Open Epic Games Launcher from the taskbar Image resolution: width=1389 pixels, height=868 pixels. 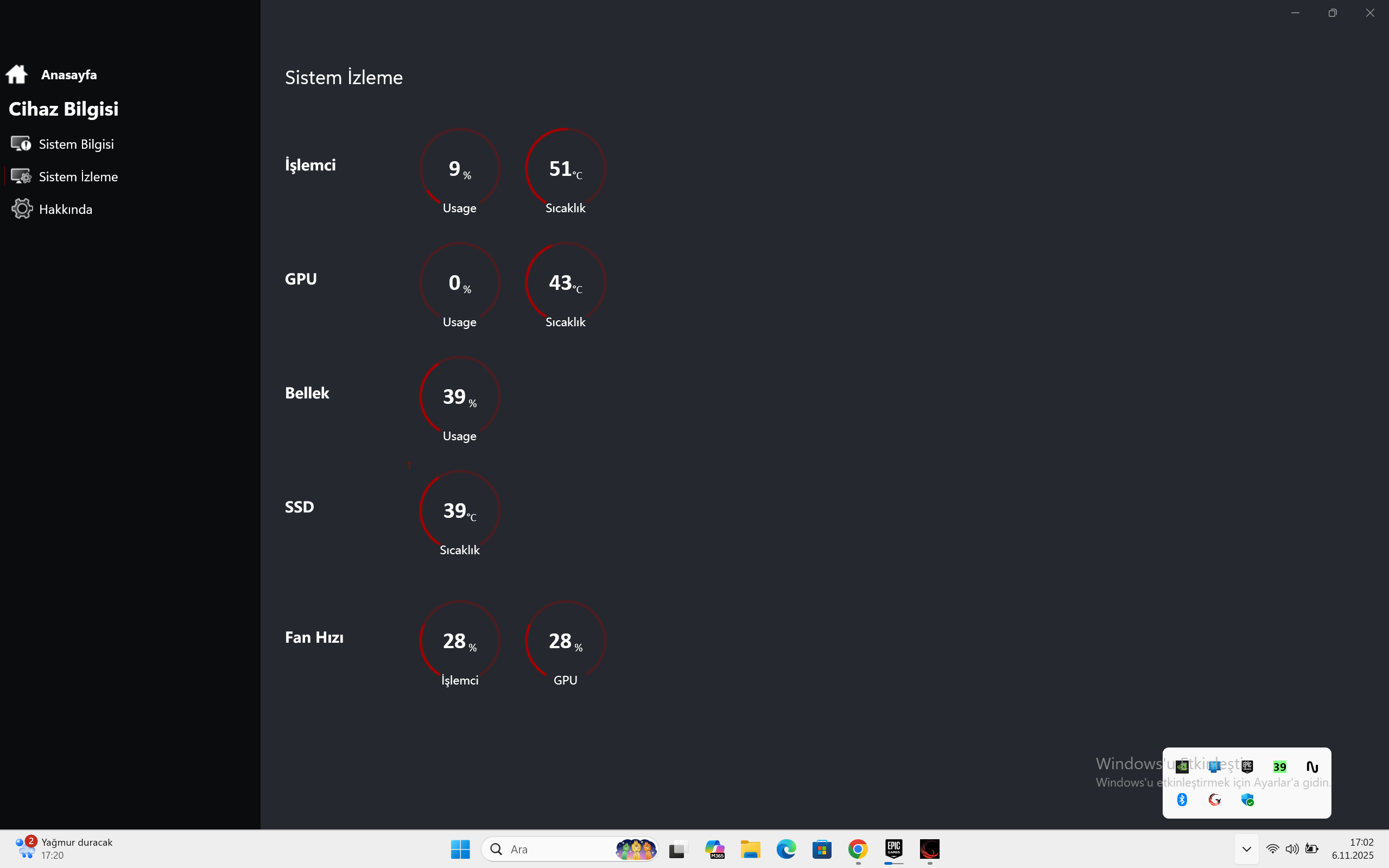(893, 849)
